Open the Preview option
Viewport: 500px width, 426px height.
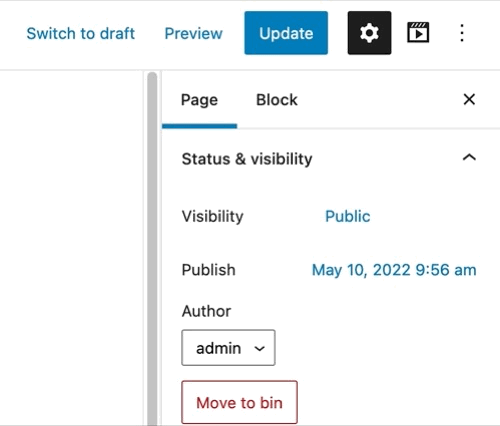point(194,33)
